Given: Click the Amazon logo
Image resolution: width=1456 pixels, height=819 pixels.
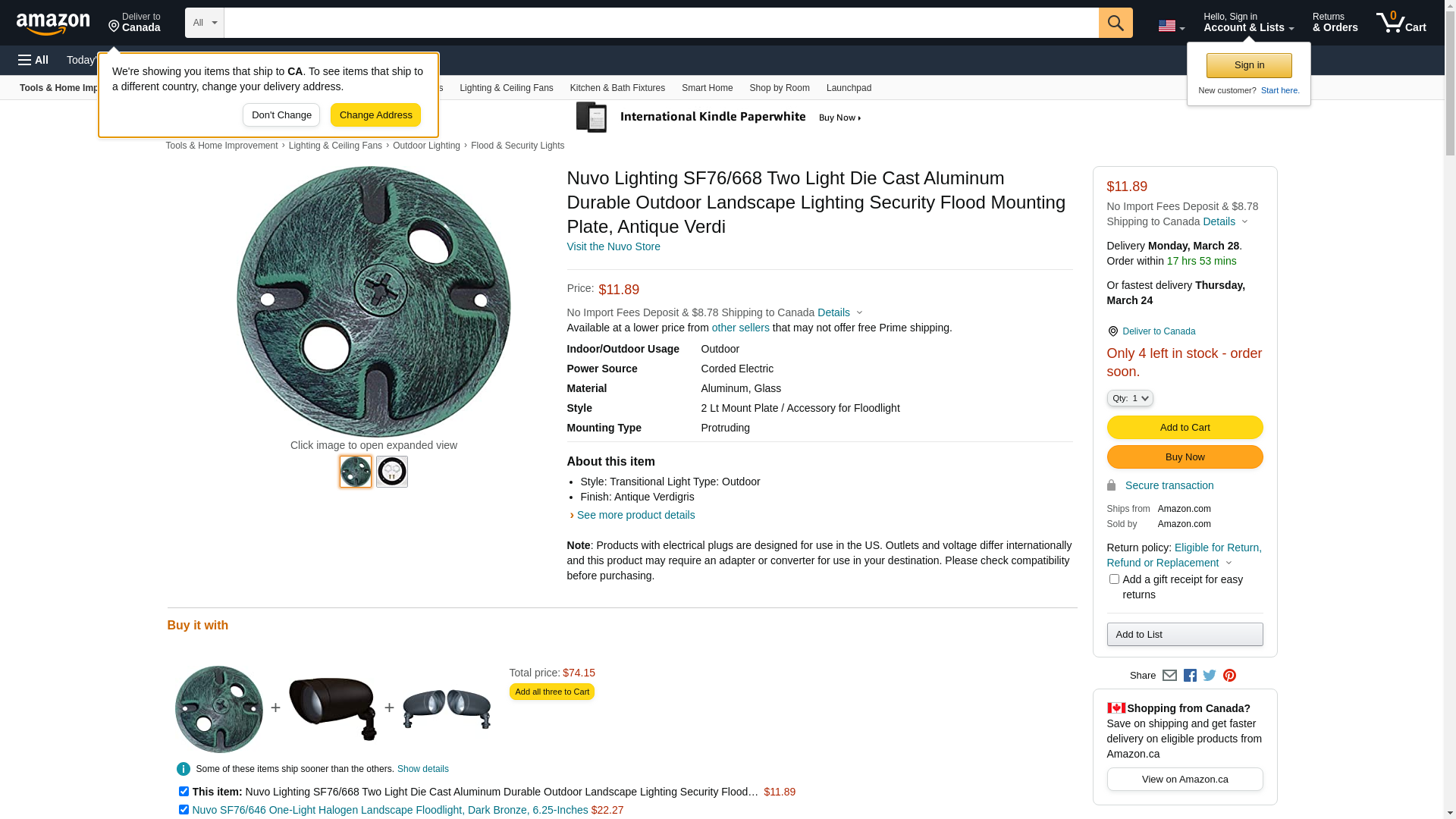Looking at the screenshot, I should 53,24.
